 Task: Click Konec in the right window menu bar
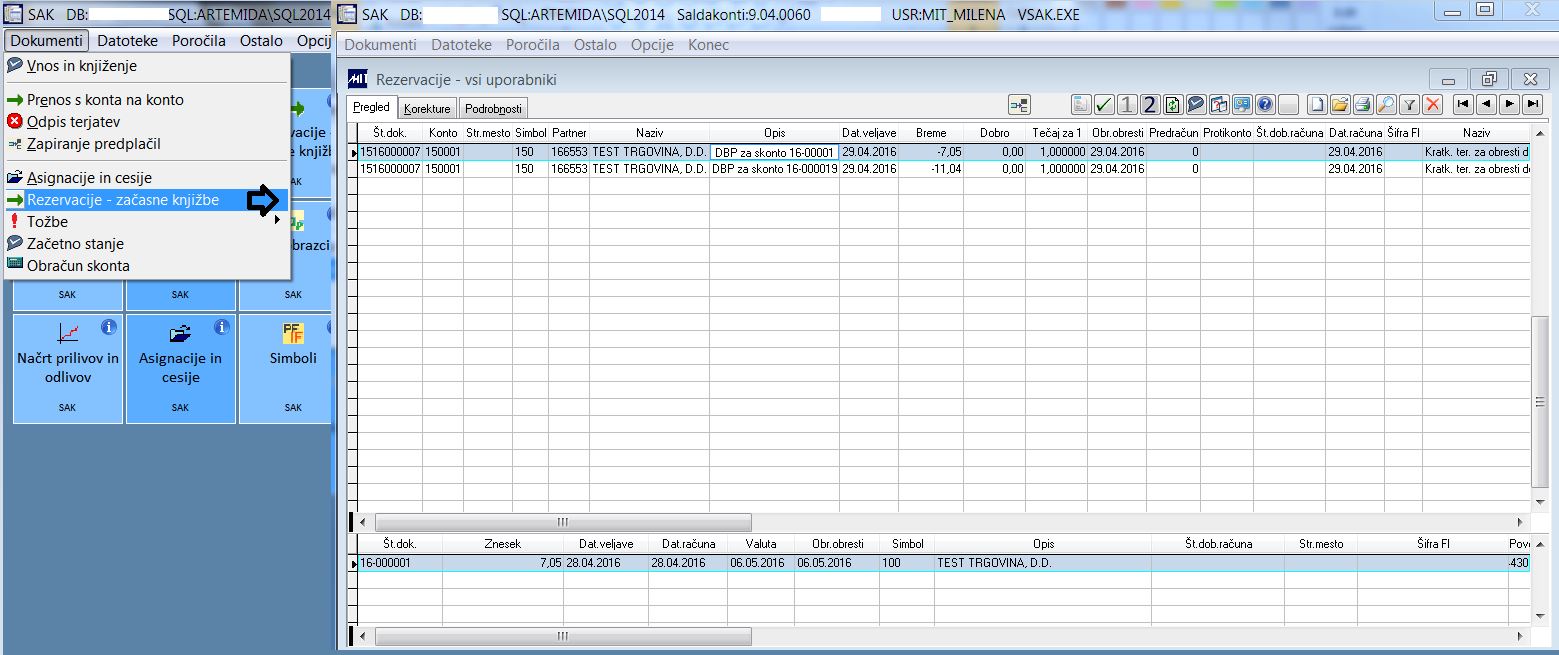coord(708,45)
